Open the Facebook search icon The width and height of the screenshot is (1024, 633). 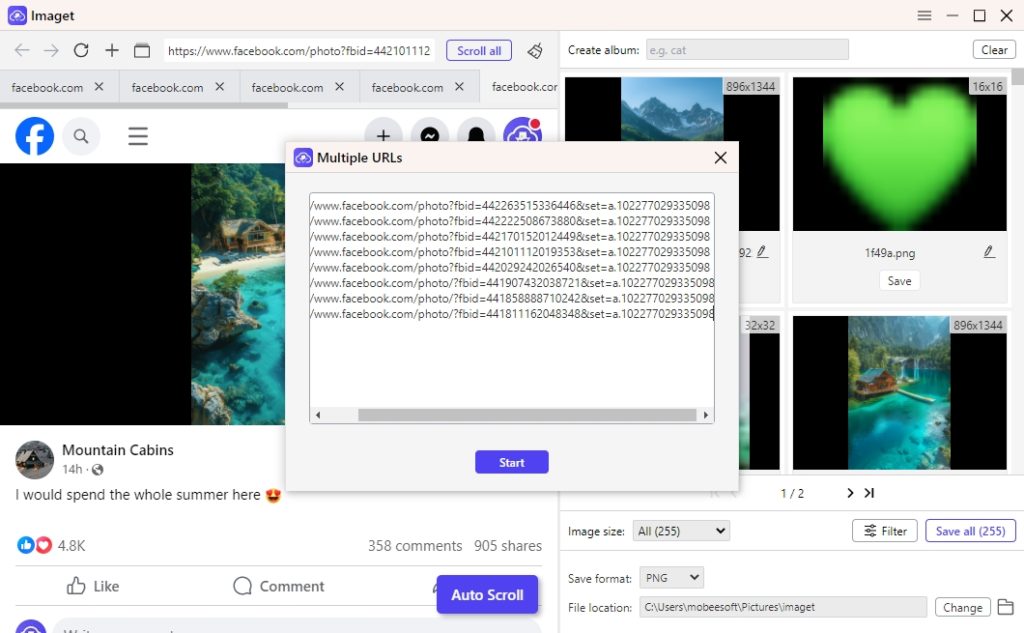(82, 136)
